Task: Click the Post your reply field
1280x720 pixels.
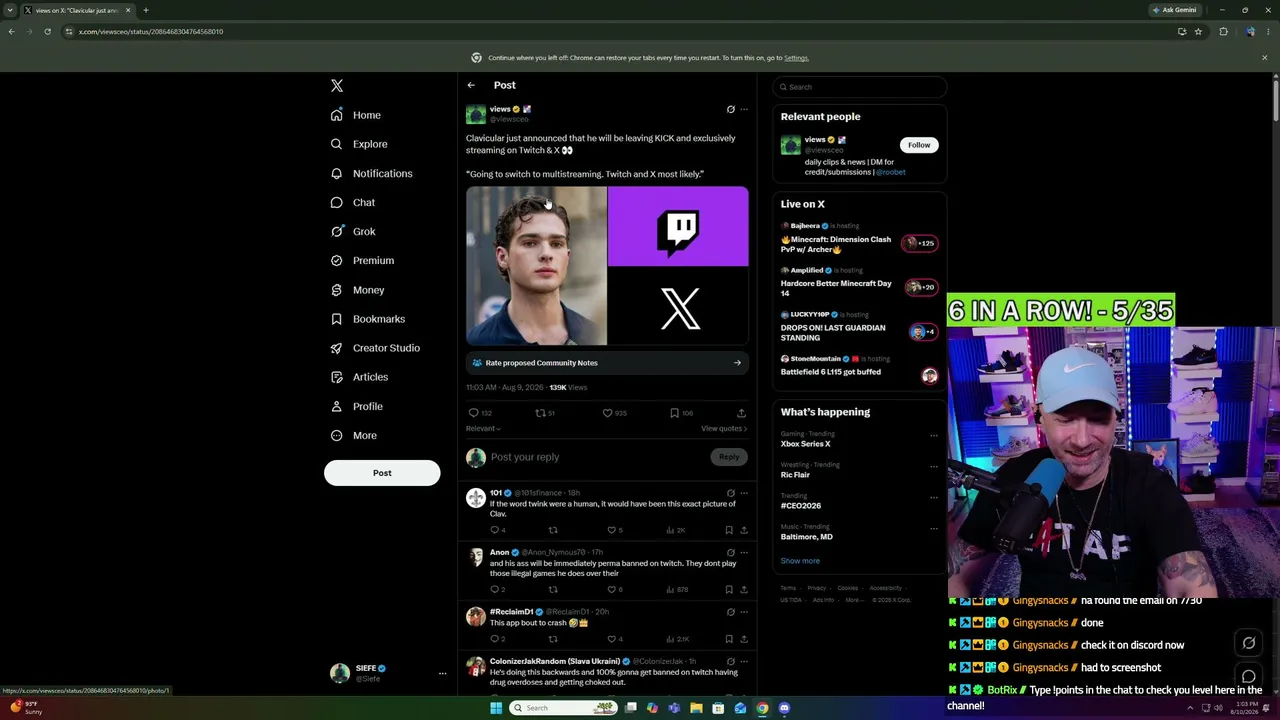Action: pyautogui.click(x=599, y=457)
